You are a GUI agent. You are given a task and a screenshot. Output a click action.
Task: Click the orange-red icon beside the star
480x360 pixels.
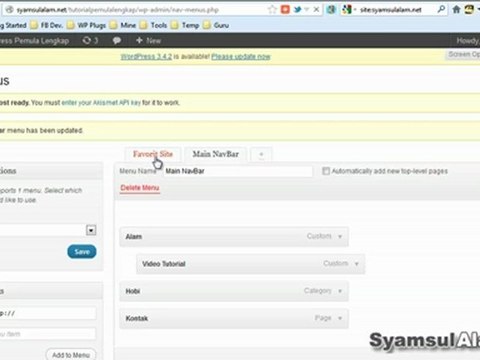pos(285,10)
